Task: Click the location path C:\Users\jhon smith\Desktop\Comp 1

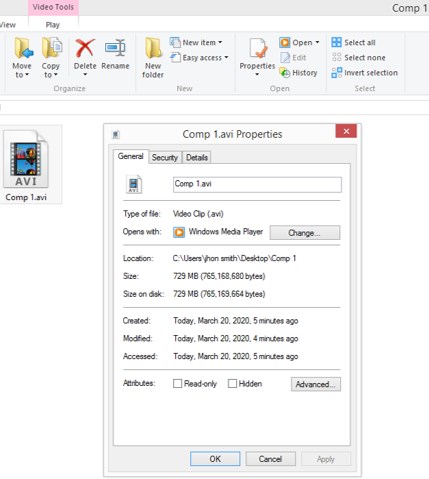Action: tap(234, 258)
